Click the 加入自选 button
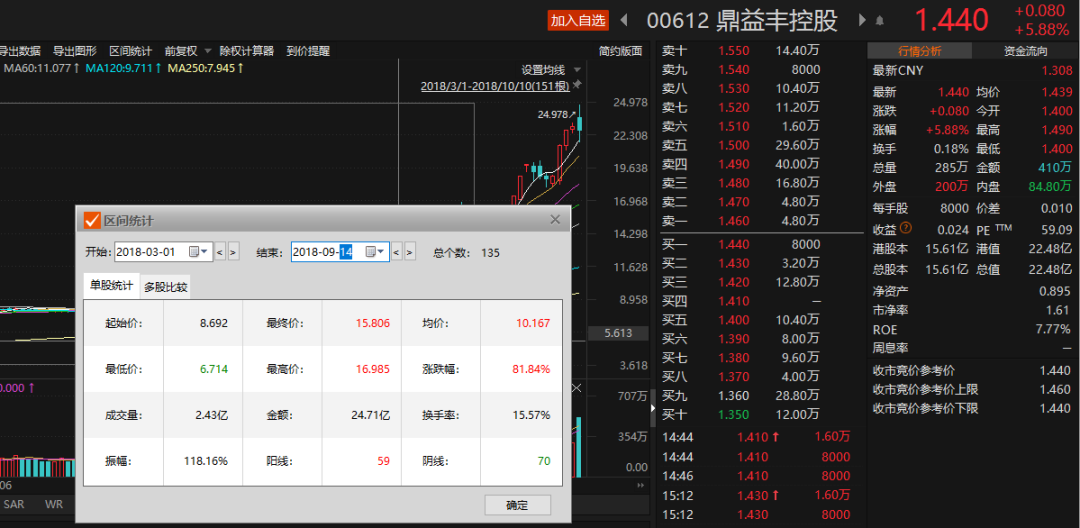 (x=578, y=20)
